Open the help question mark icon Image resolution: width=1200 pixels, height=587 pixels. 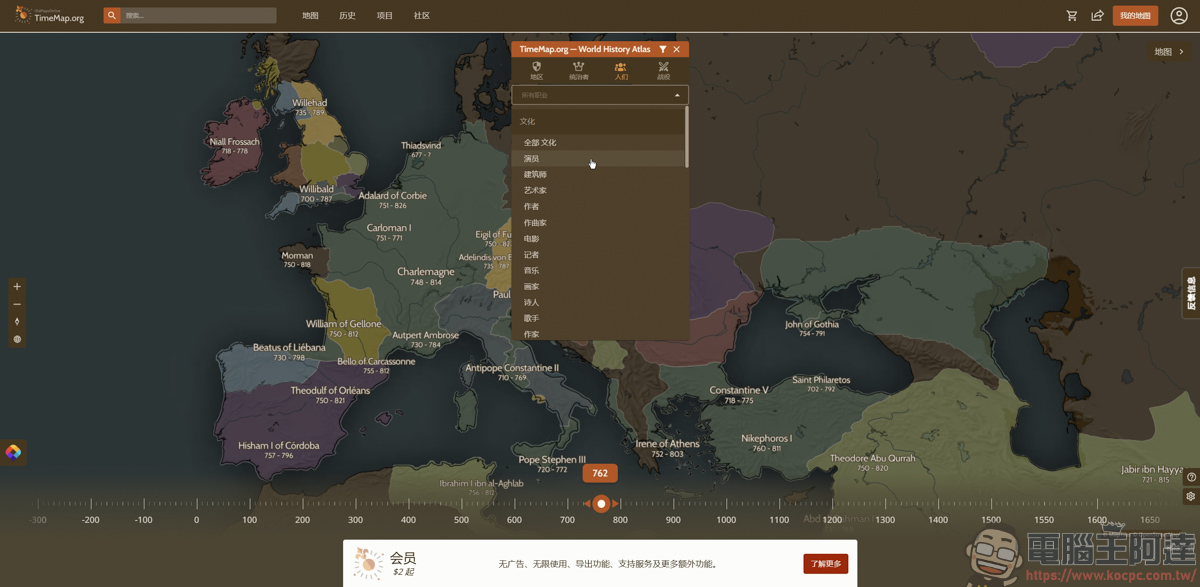(x=1191, y=478)
